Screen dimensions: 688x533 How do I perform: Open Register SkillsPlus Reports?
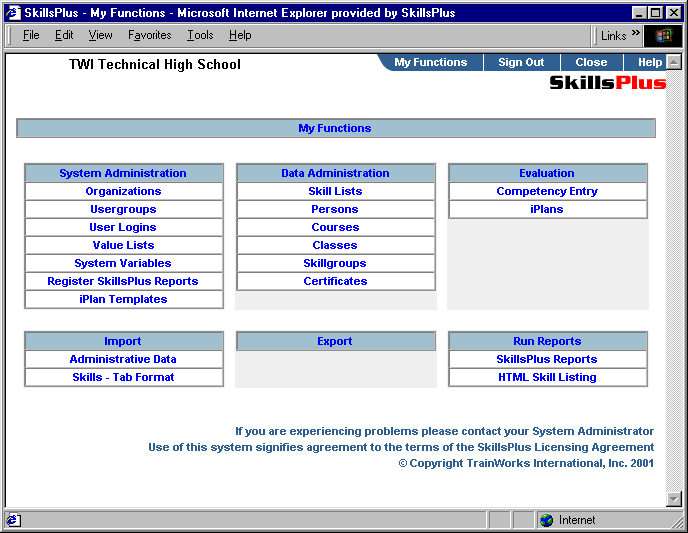pos(123,281)
